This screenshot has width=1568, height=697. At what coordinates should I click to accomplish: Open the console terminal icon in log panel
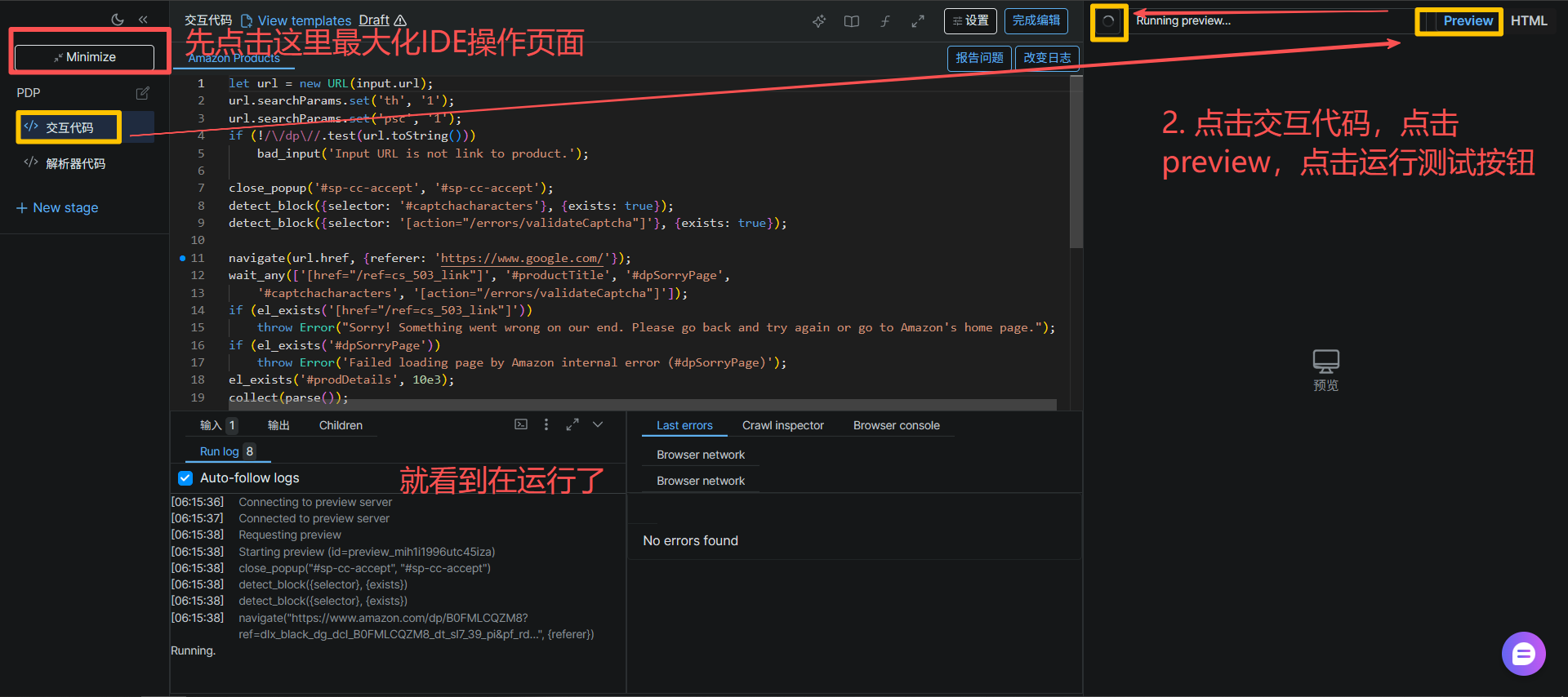pos(521,424)
